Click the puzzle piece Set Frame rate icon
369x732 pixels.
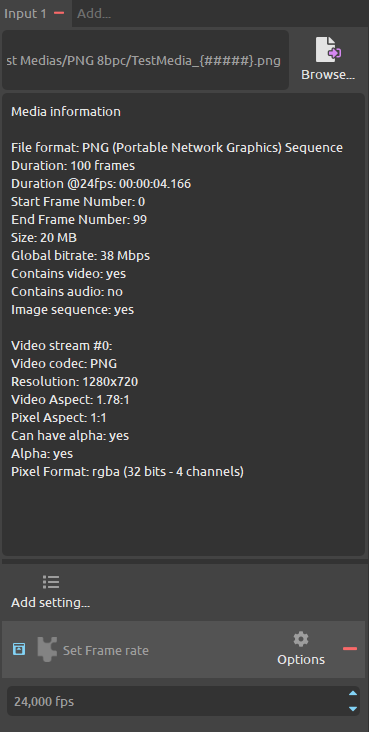click(x=47, y=649)
